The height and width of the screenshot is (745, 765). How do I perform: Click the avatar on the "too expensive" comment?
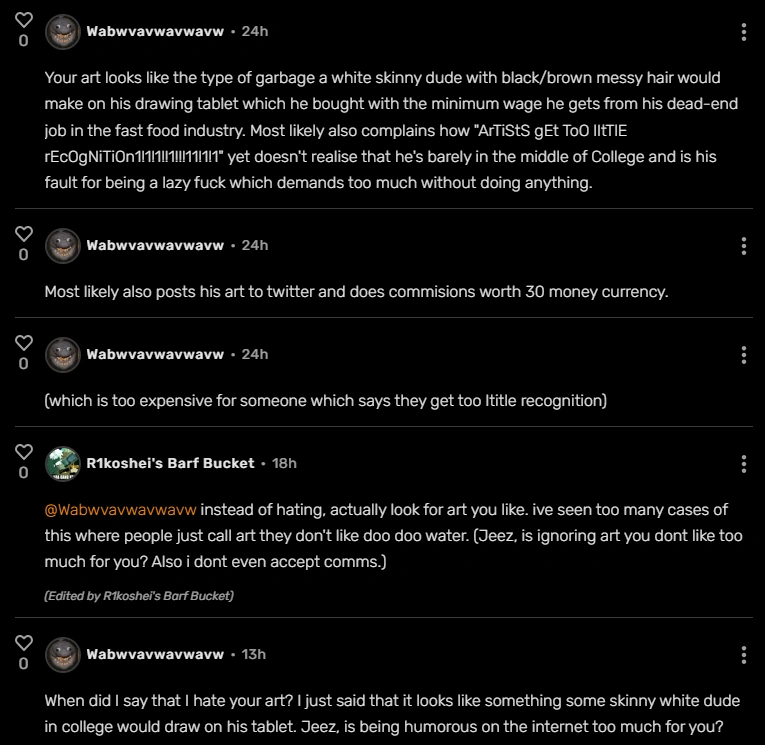pos(63,355)
